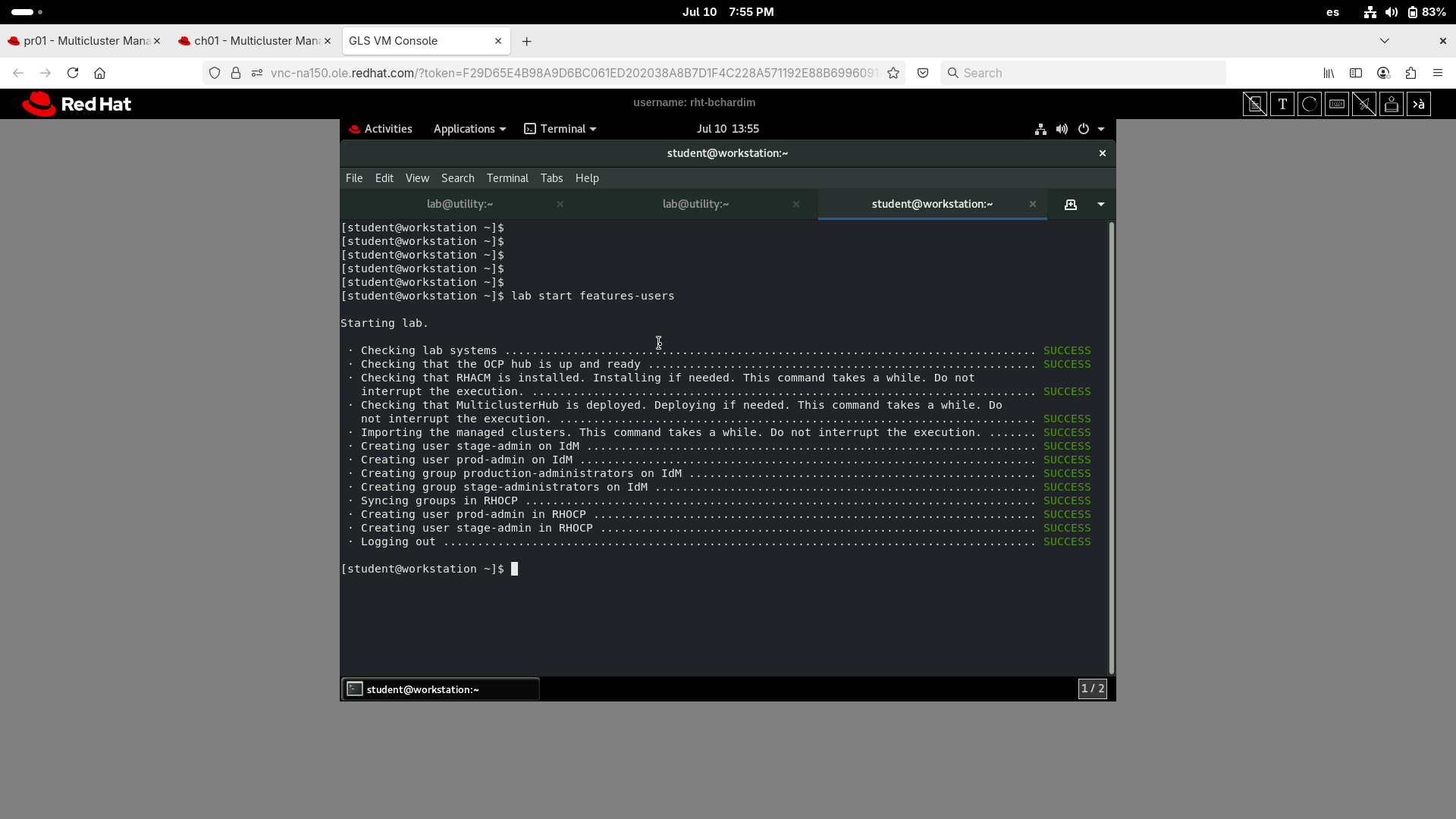Screen dimensions: 1456x819
Task: Toggle the crossed-out clipboard icon in console toolbar
Action: (1254, 104)
